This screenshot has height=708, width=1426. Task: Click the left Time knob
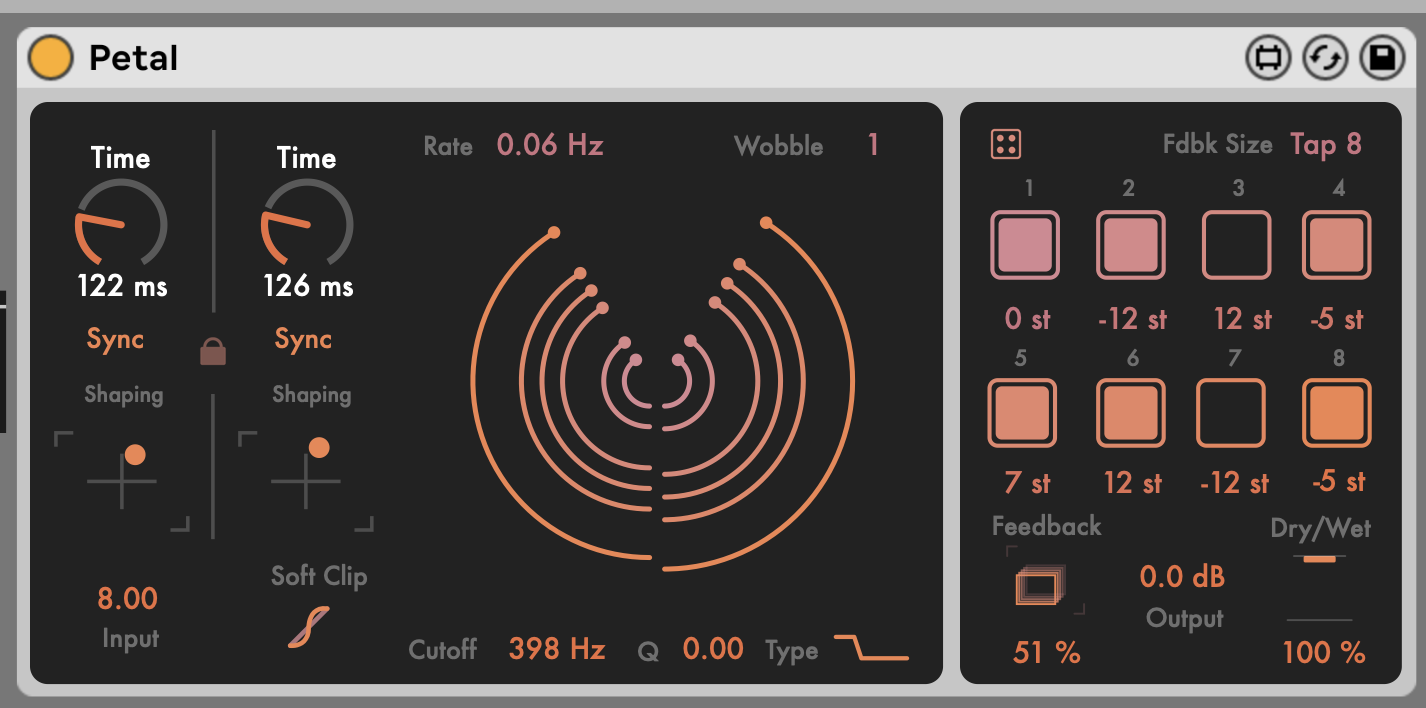121,224
